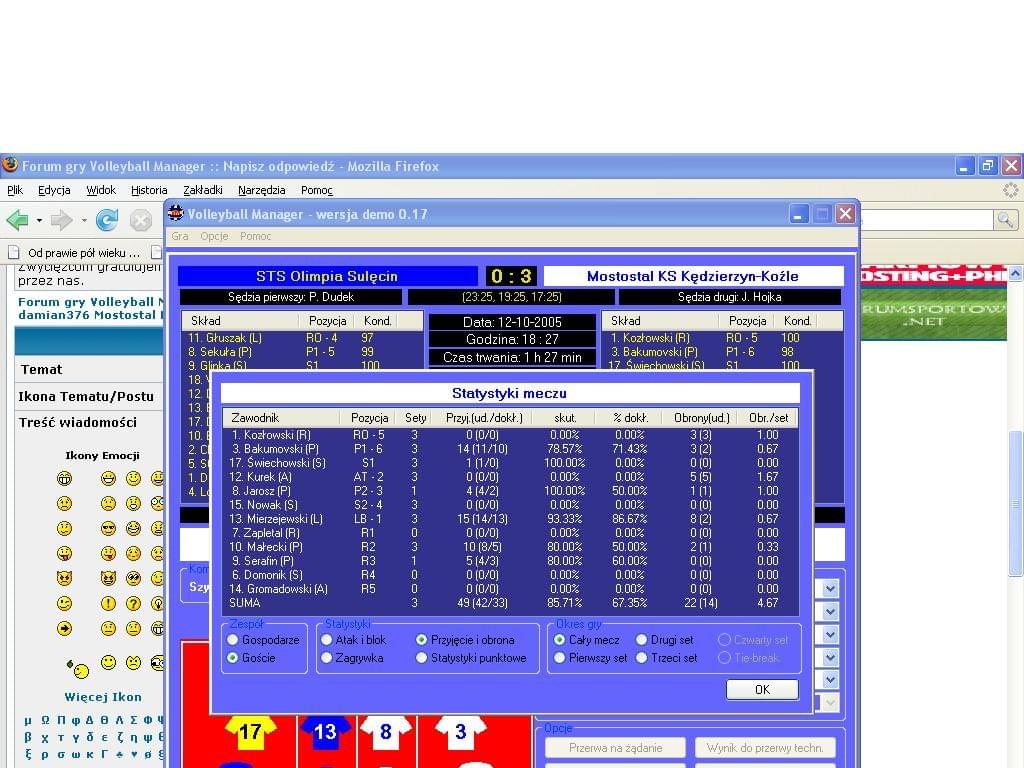This screenshot has width=1024, height=768.
Task: Select Pierwszy set game period
Action: coord(559,658)
